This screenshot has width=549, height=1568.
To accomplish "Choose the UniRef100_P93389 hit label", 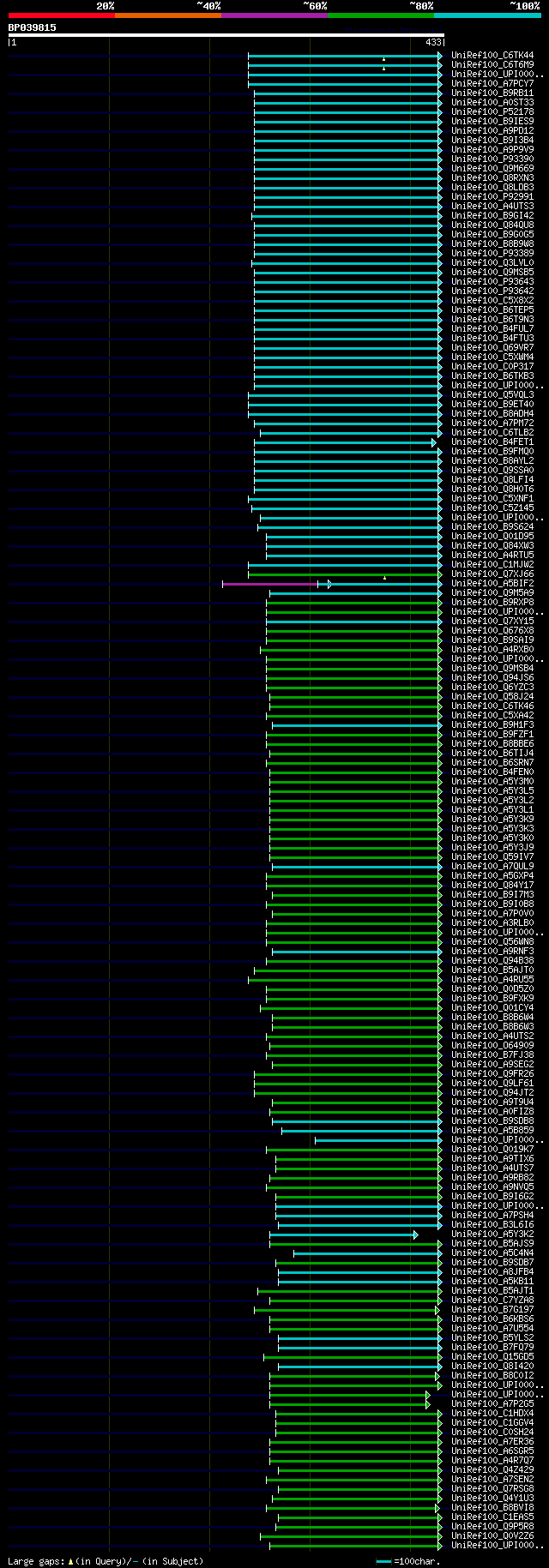I will click(x=492, y=253).
